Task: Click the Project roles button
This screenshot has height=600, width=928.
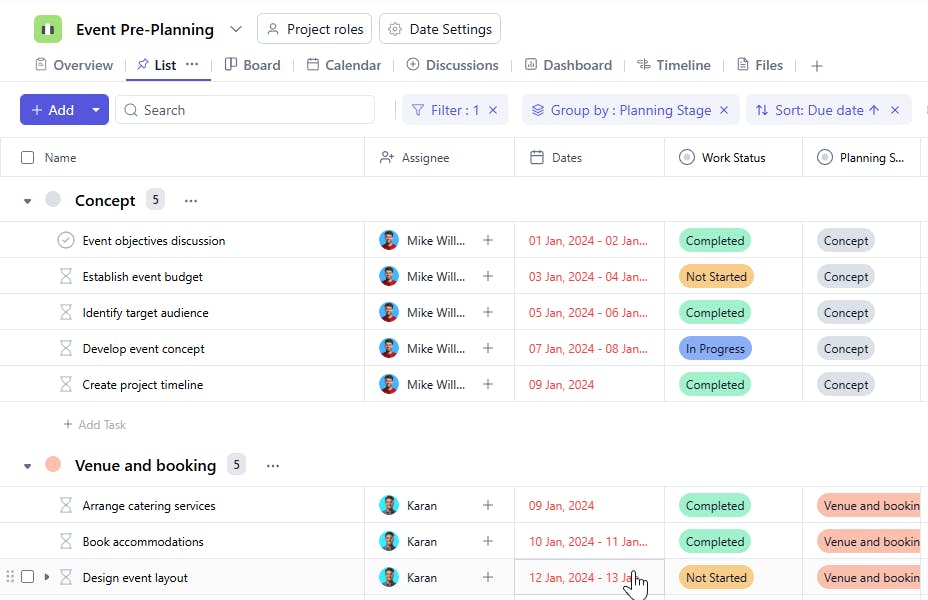Action: pos(314,29)
